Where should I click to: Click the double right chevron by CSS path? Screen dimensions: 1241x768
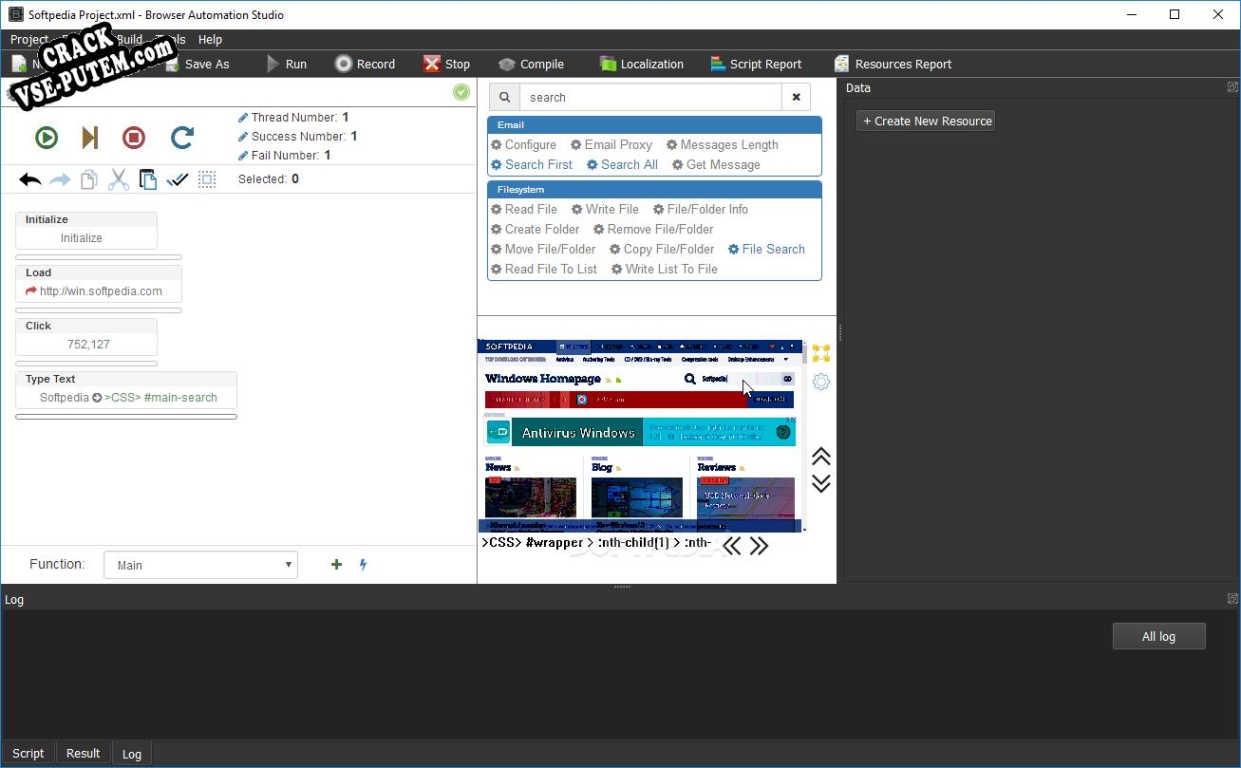pos(759,546)
